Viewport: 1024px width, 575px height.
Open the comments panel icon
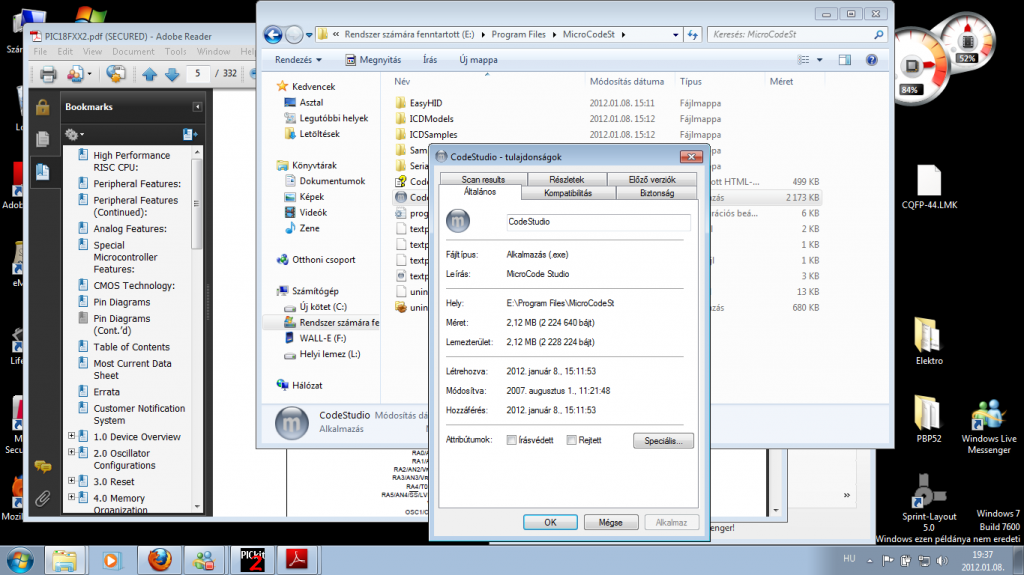tap(42, 466)
